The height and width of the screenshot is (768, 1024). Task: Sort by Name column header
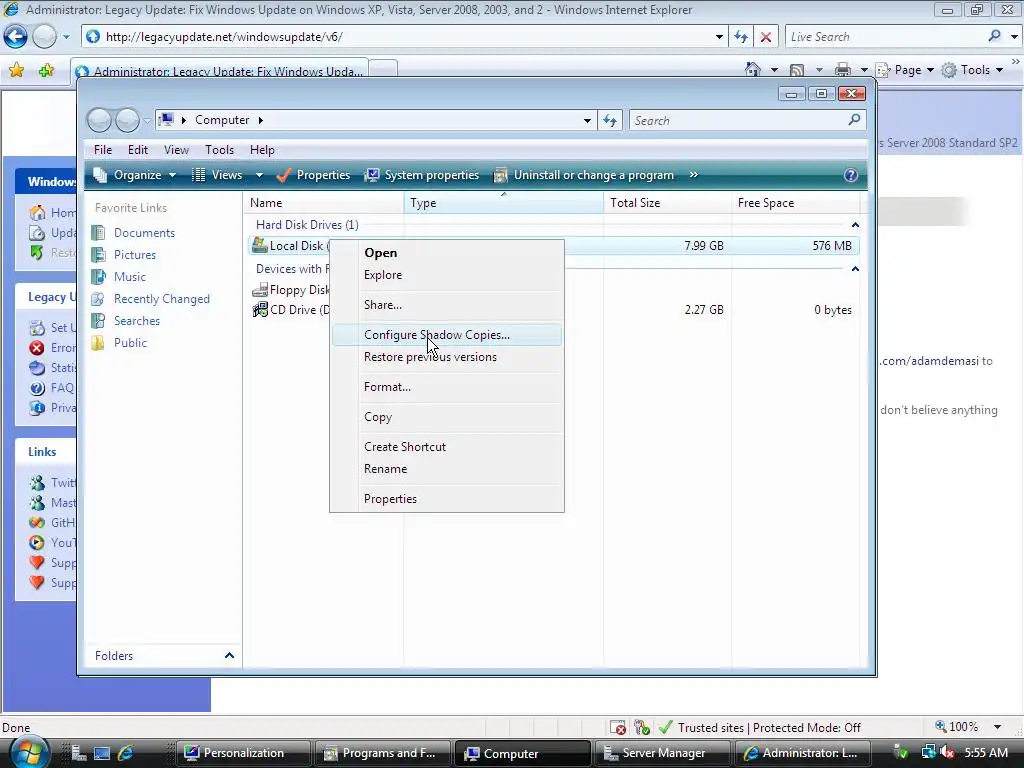[325, 203]
